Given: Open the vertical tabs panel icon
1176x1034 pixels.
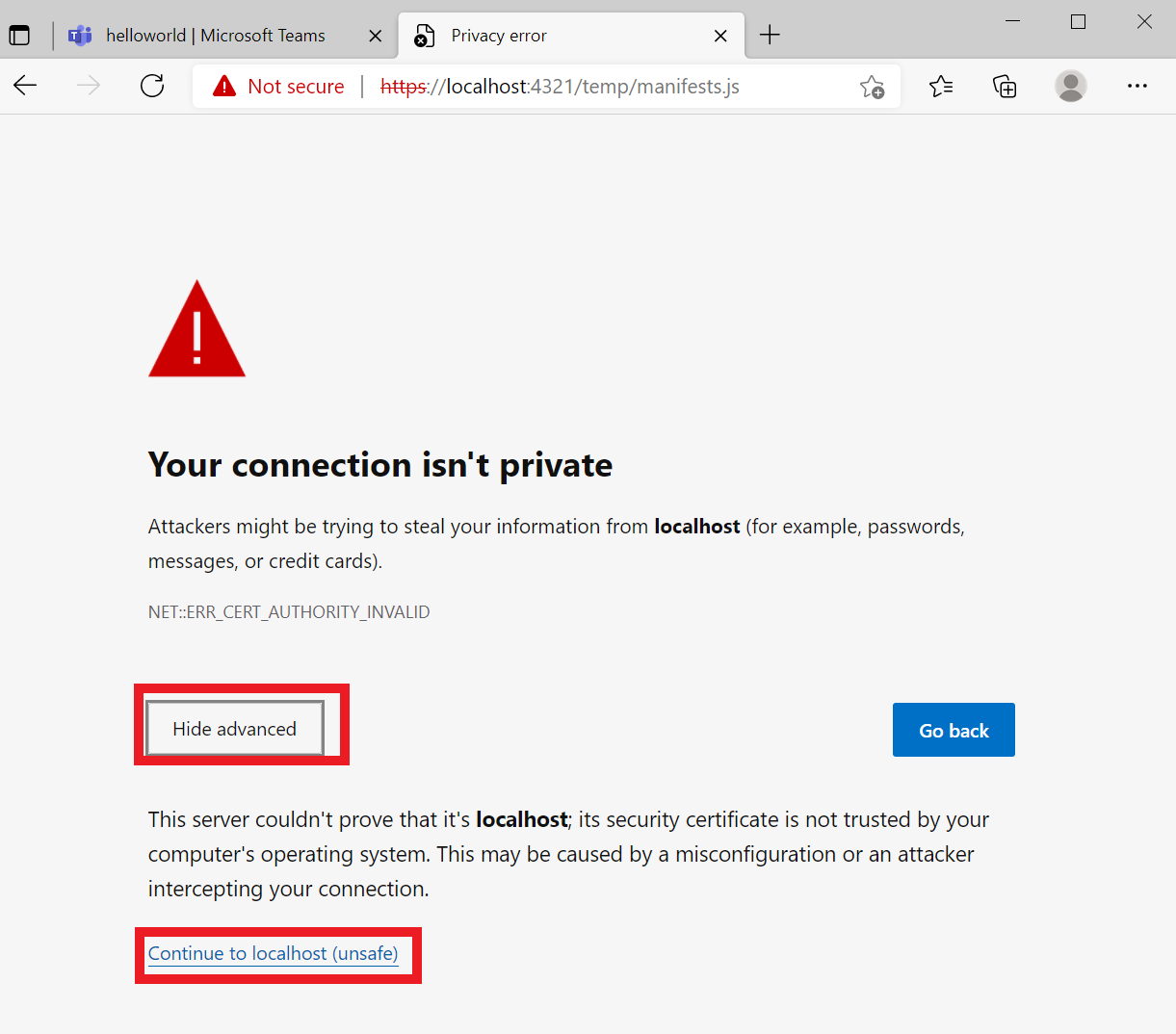Looking at the screenshot, I should pos(19,35).
